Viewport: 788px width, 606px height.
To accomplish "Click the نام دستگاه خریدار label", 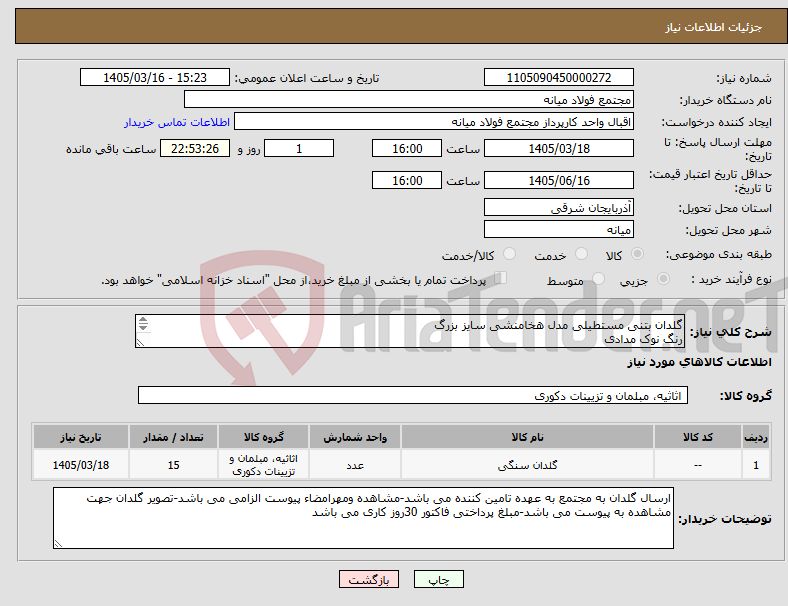I will point(726,100).
